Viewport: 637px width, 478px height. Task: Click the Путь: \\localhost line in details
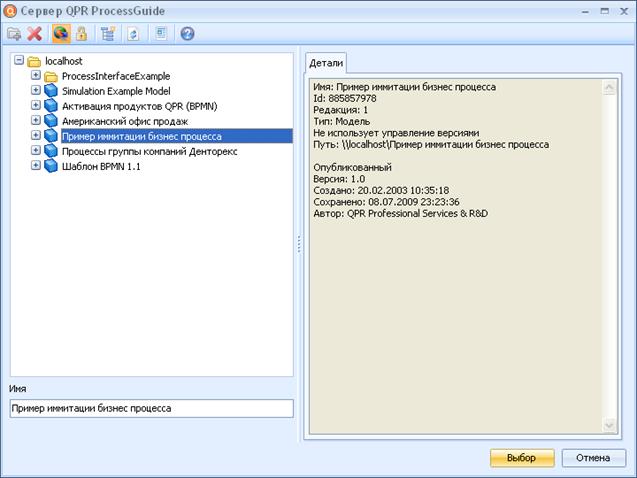tap(431, 145)
